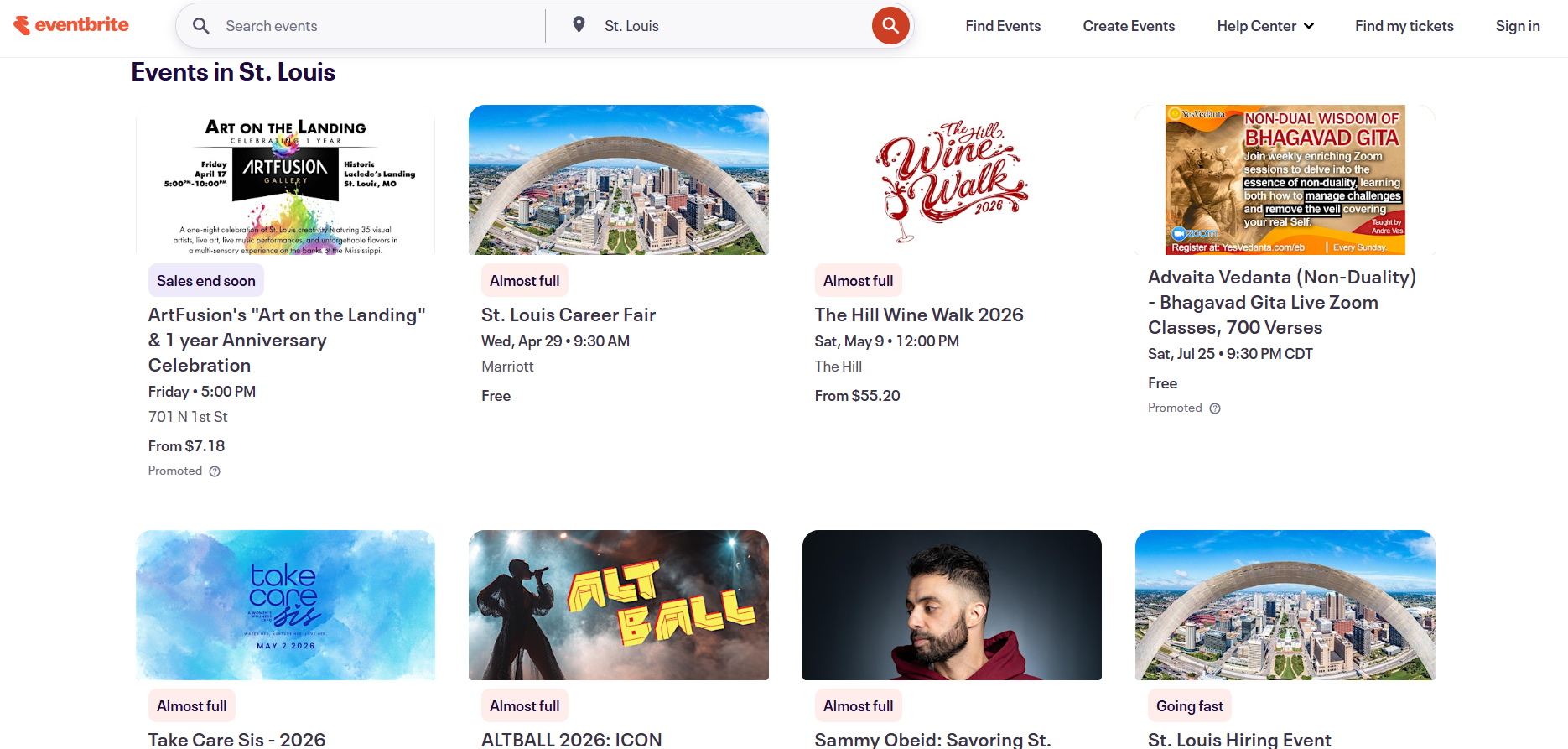The width and height of the screenshot is (1568, 749).
Task: Click 'Sat, May 9 • 12:00 PM' date text
Action: tap(887, 341)
